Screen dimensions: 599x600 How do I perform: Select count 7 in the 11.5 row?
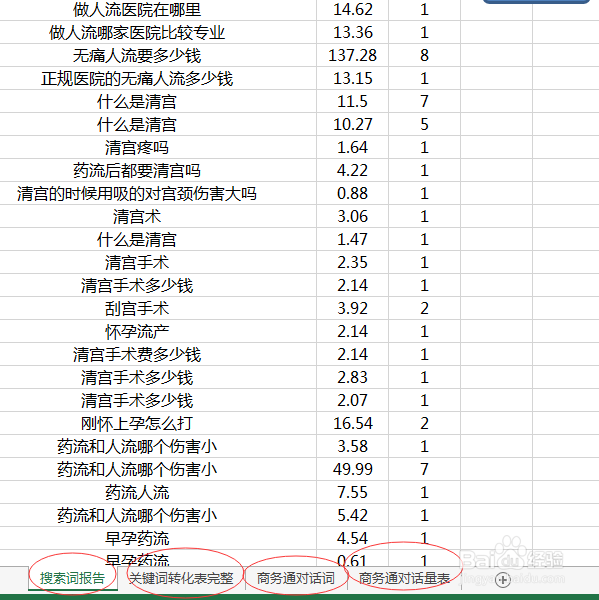pyautogui.click(x=424, y=101)
